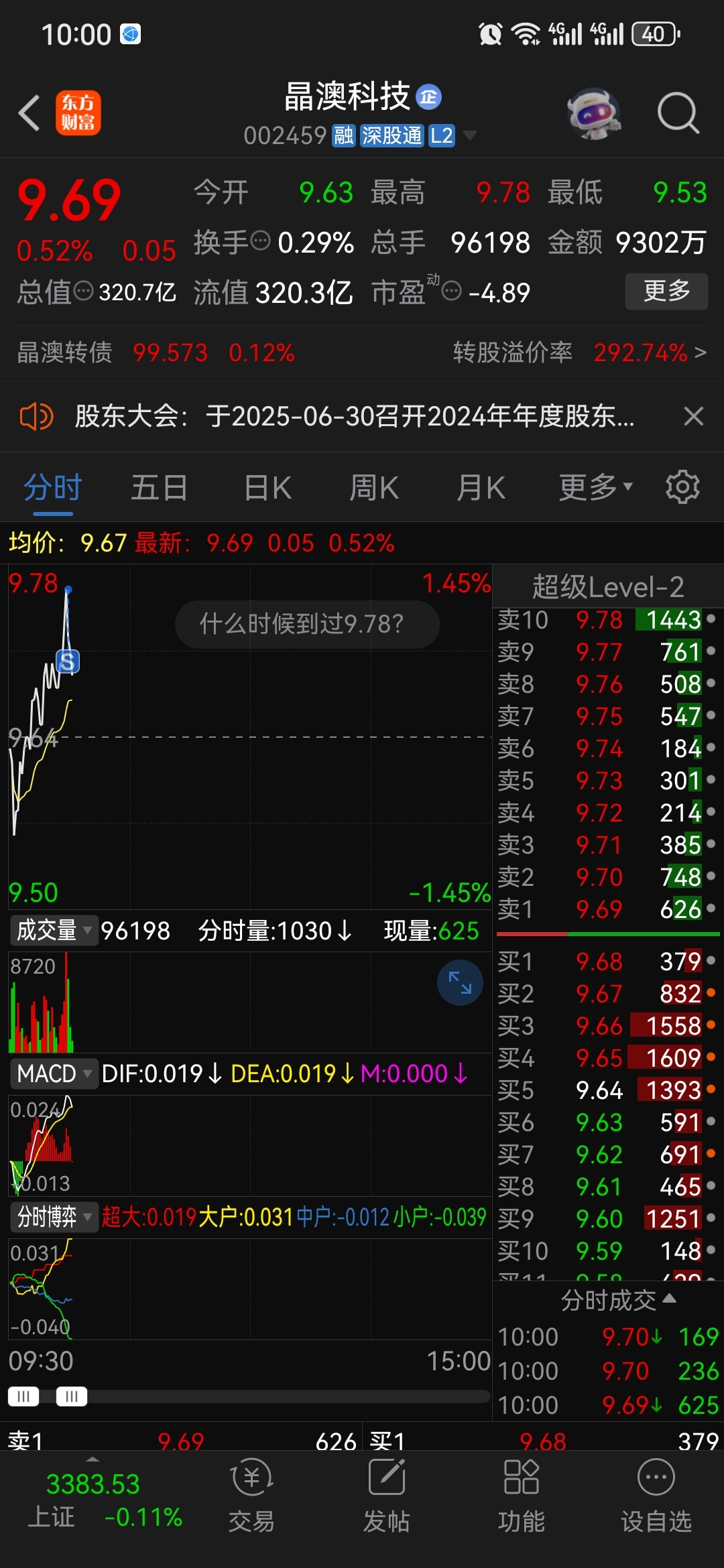Tap the speaker announcement icon

36,417
